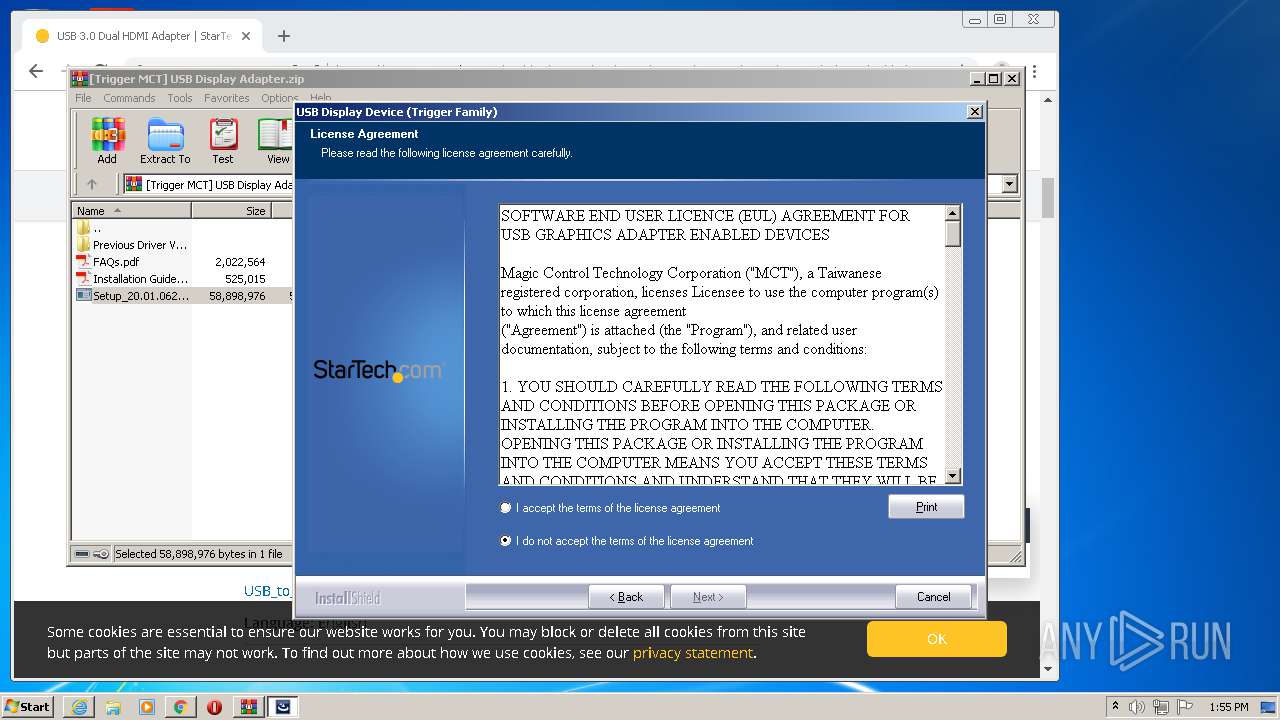This screenshot has height=720, width=1280.
Task: Click the browser page vertical scrollbar thumb
Action: (x=1048, y=198)
